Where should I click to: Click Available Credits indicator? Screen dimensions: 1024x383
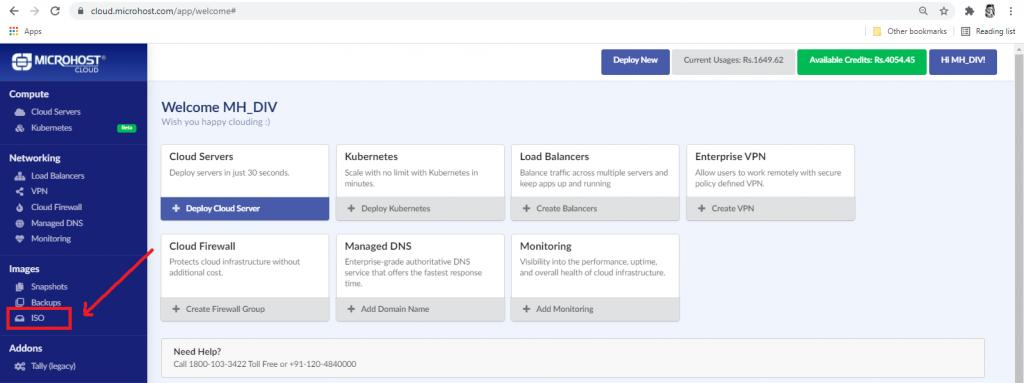click(862, 61)
